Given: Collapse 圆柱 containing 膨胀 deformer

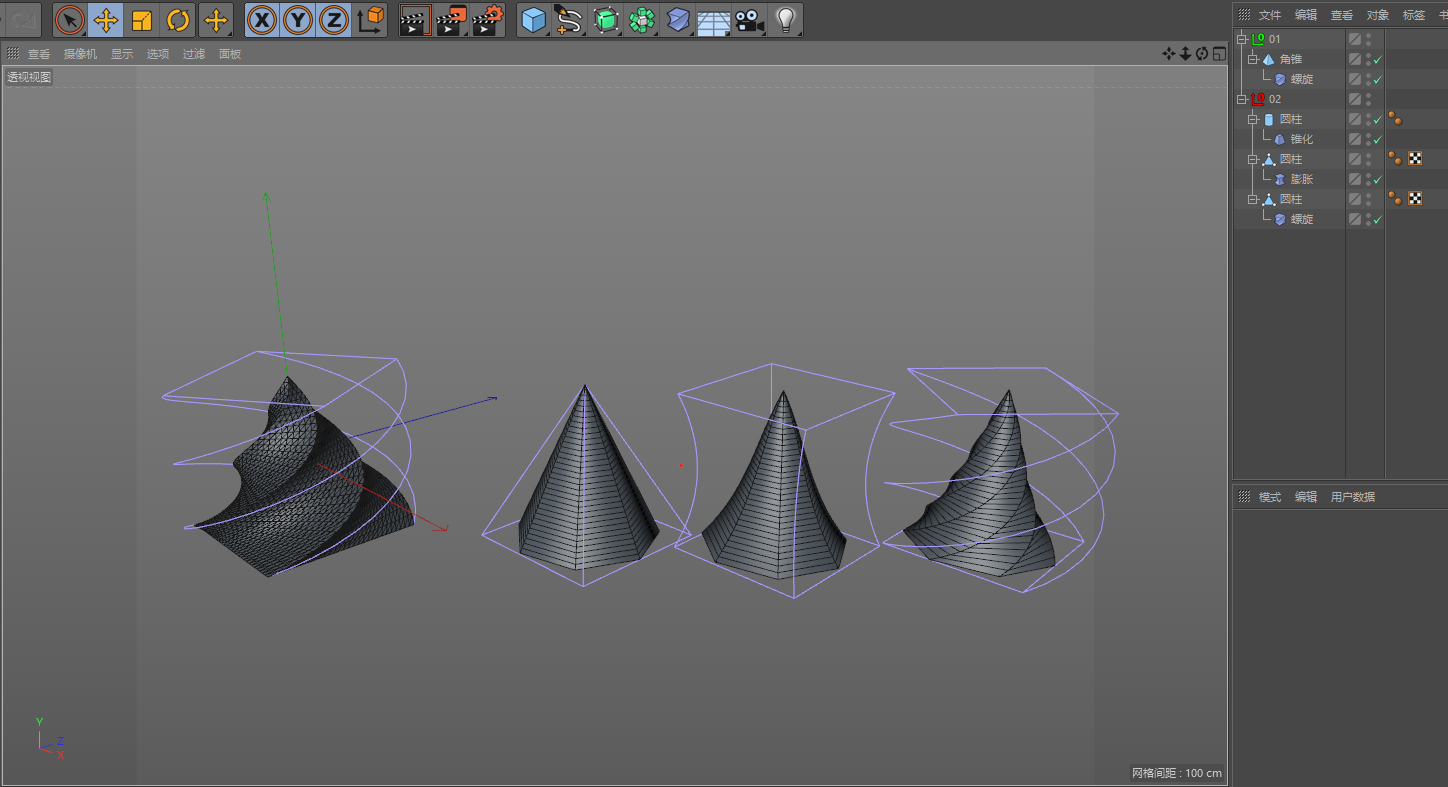Looking at the screenshot, I should coord(1253,159).
